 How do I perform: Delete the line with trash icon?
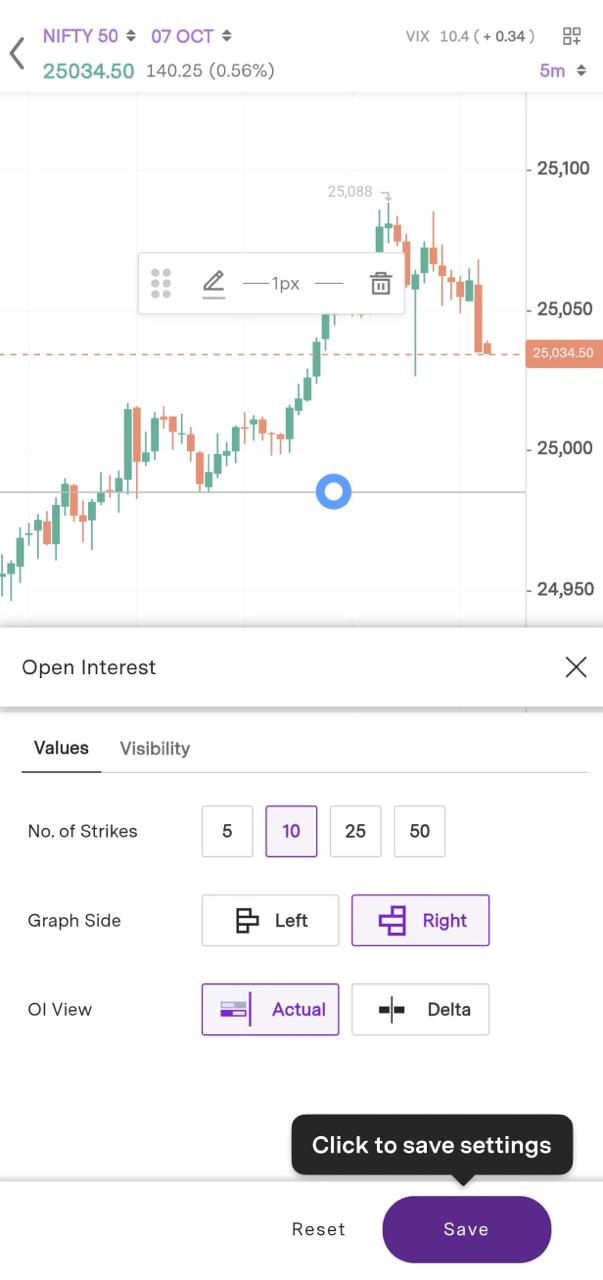(380, 284)
